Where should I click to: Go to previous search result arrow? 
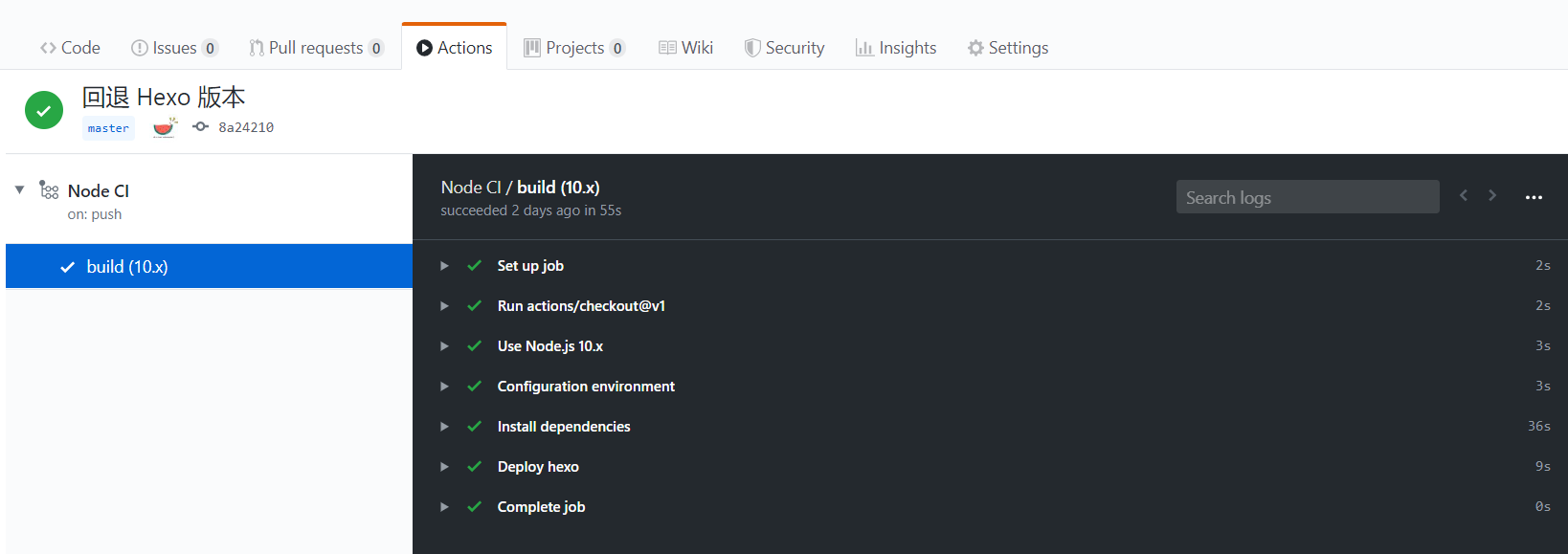1463,196
